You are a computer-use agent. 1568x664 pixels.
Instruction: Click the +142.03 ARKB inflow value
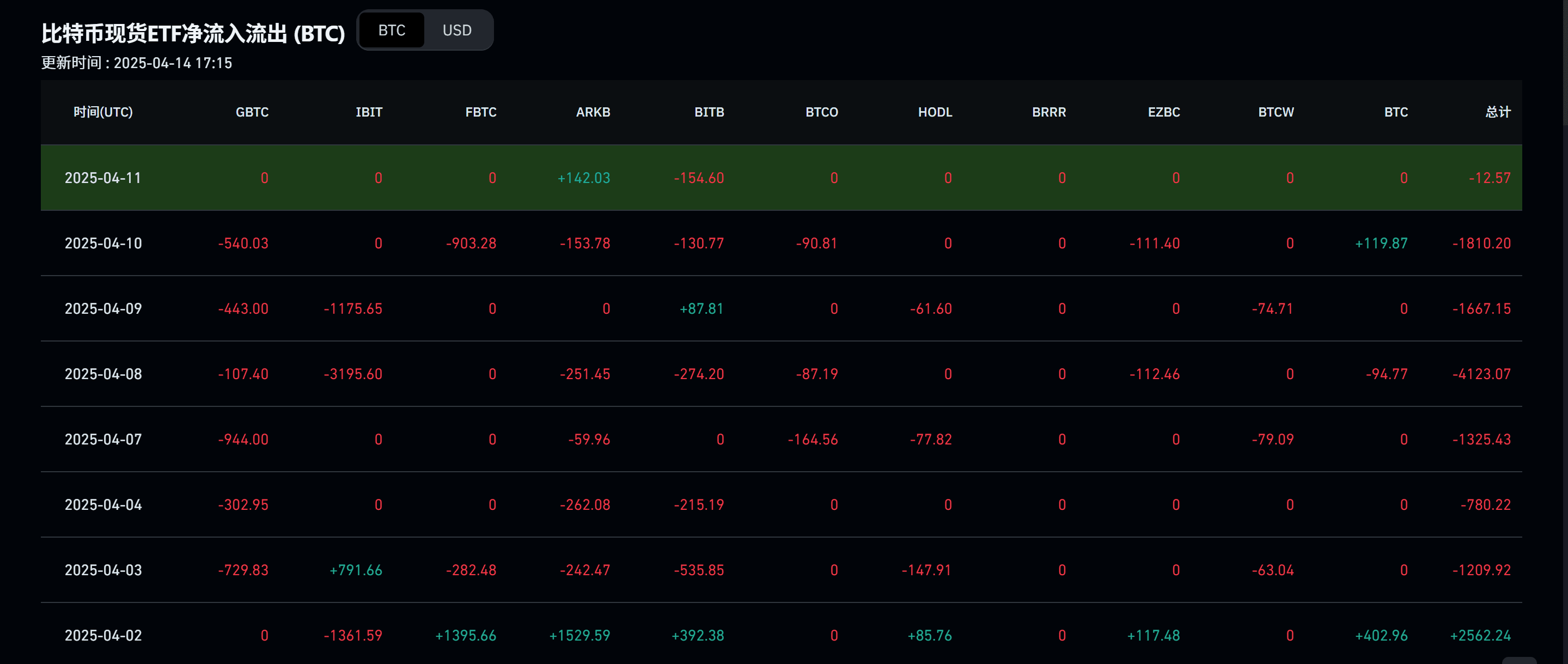click(x=584, y=178)
